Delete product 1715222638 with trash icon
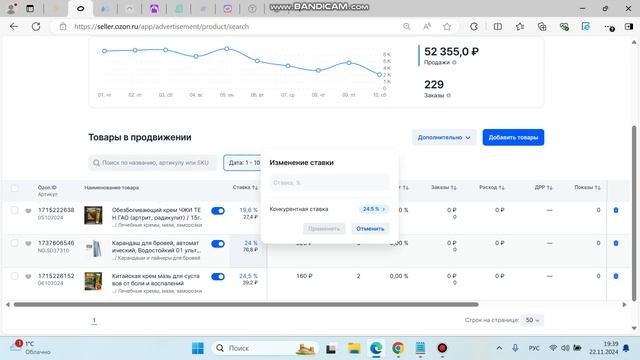Viewport: 640px width, 360px height. point(616,210)
